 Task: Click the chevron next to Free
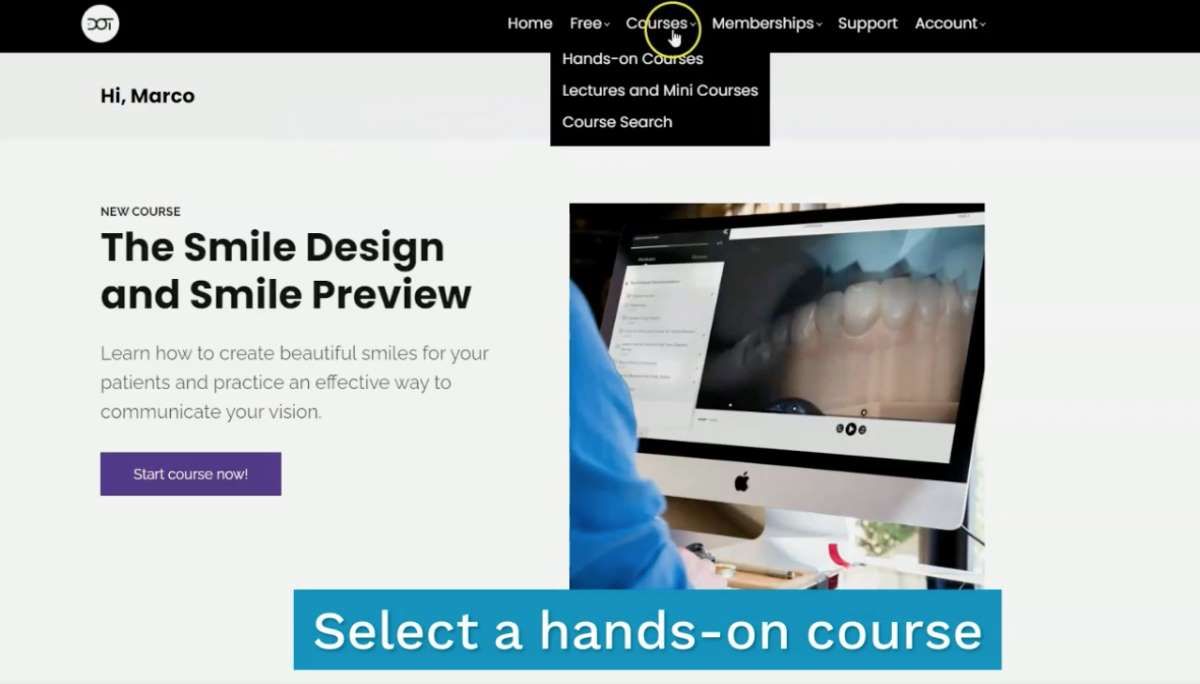[x=607, y=25]
